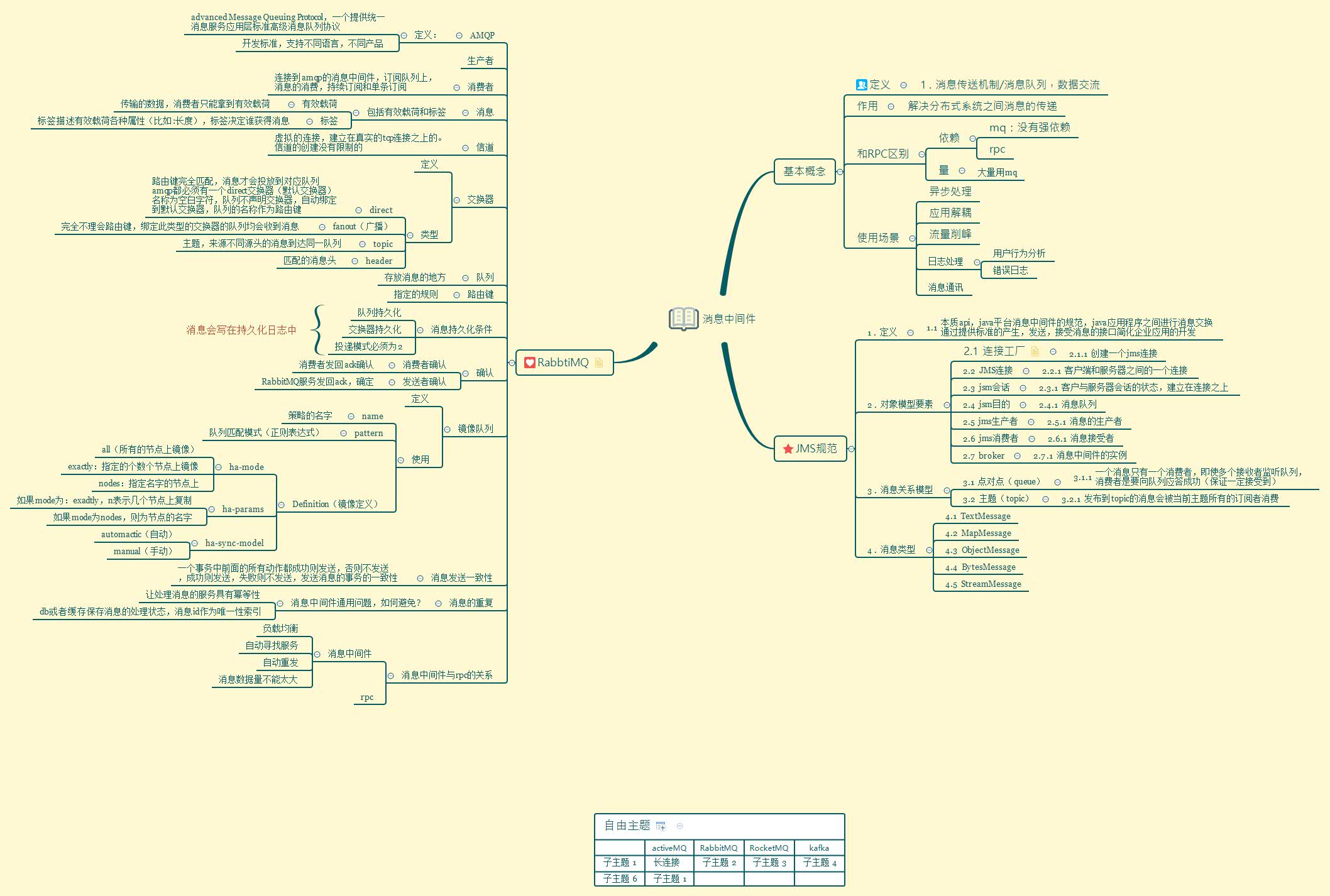The height and width of the screenshot is (896, 1330).
Task: Collapse the 镜像队列 subtopics
Action: click(447, 429)
